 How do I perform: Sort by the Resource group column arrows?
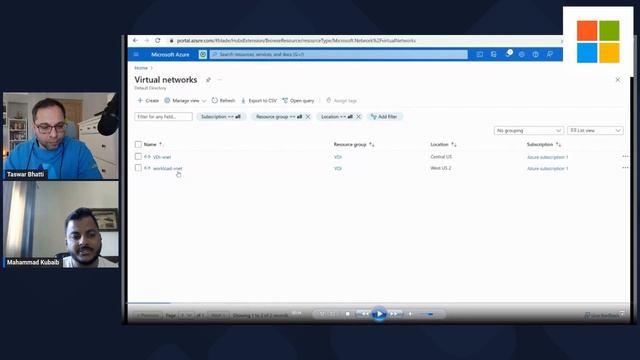click(x=371, y=144)
